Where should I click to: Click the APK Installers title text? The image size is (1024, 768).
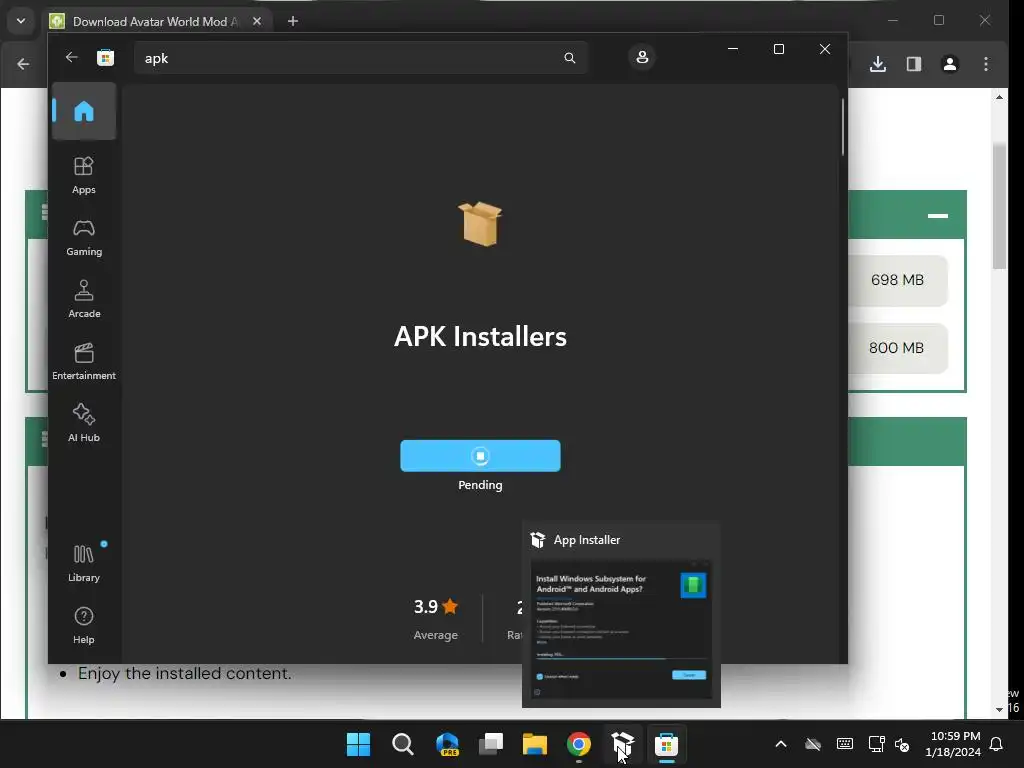click(x=480, y=337)
